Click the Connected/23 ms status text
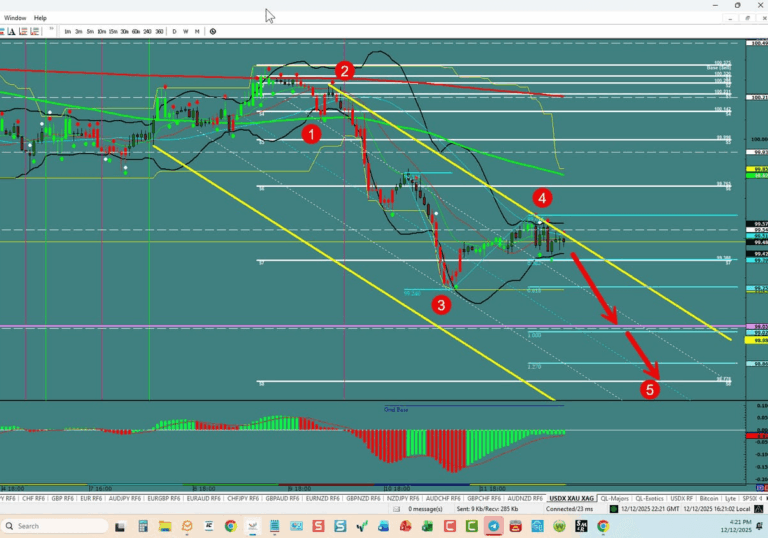The image size is (768, 538). [x=569, y=509]
